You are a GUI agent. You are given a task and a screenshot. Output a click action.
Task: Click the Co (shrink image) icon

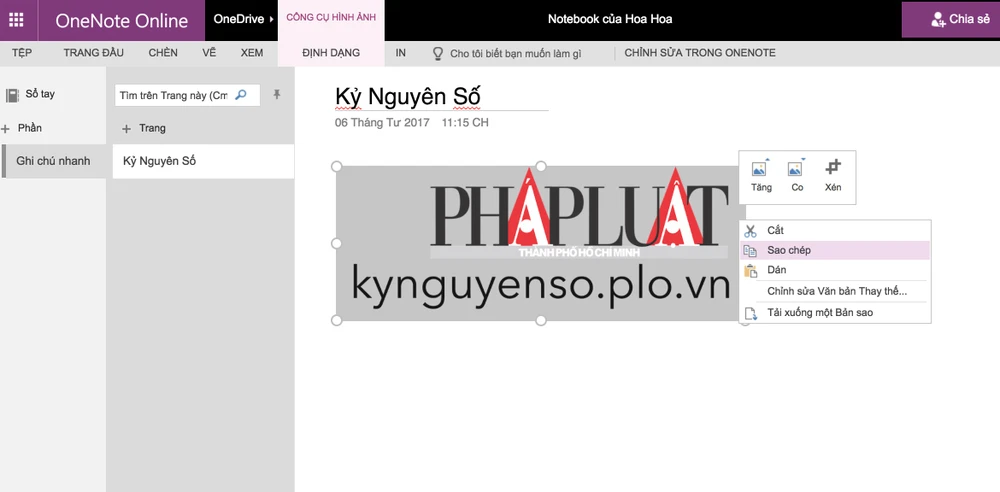click(796, 169)
